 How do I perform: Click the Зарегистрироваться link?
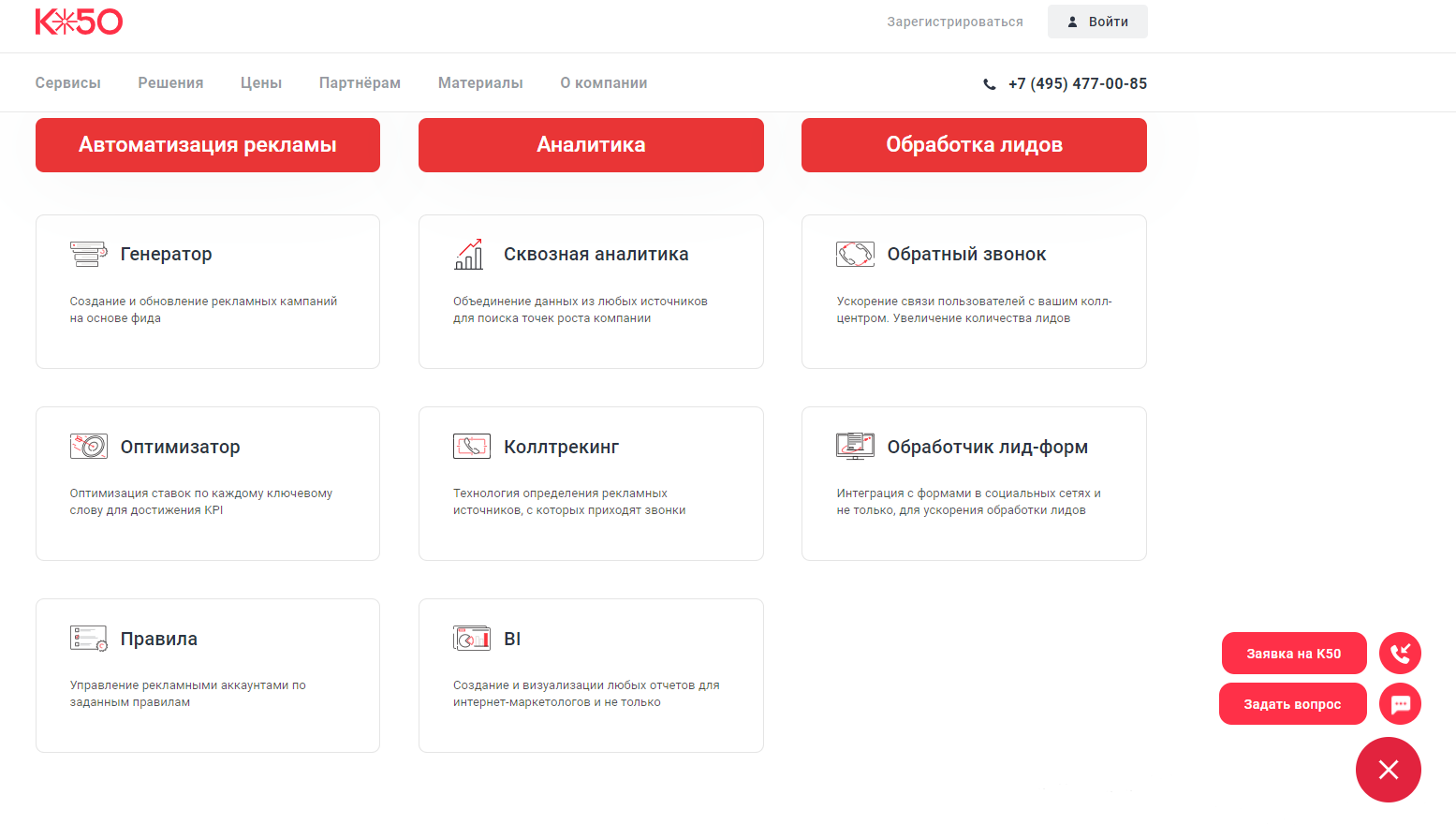955,22
